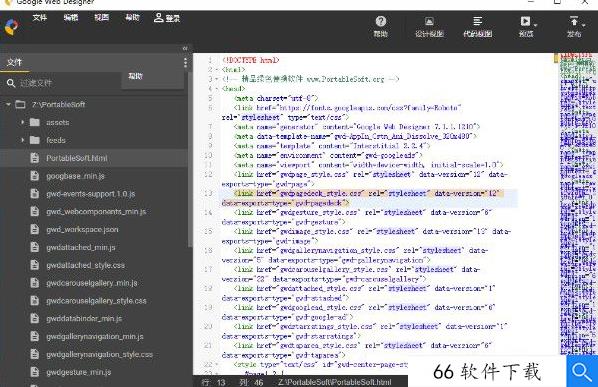Image resolution: width=598 pixels, height=387 pixels.
Task: Open gwddatabinder_min.js file
Action: (84, 319)
